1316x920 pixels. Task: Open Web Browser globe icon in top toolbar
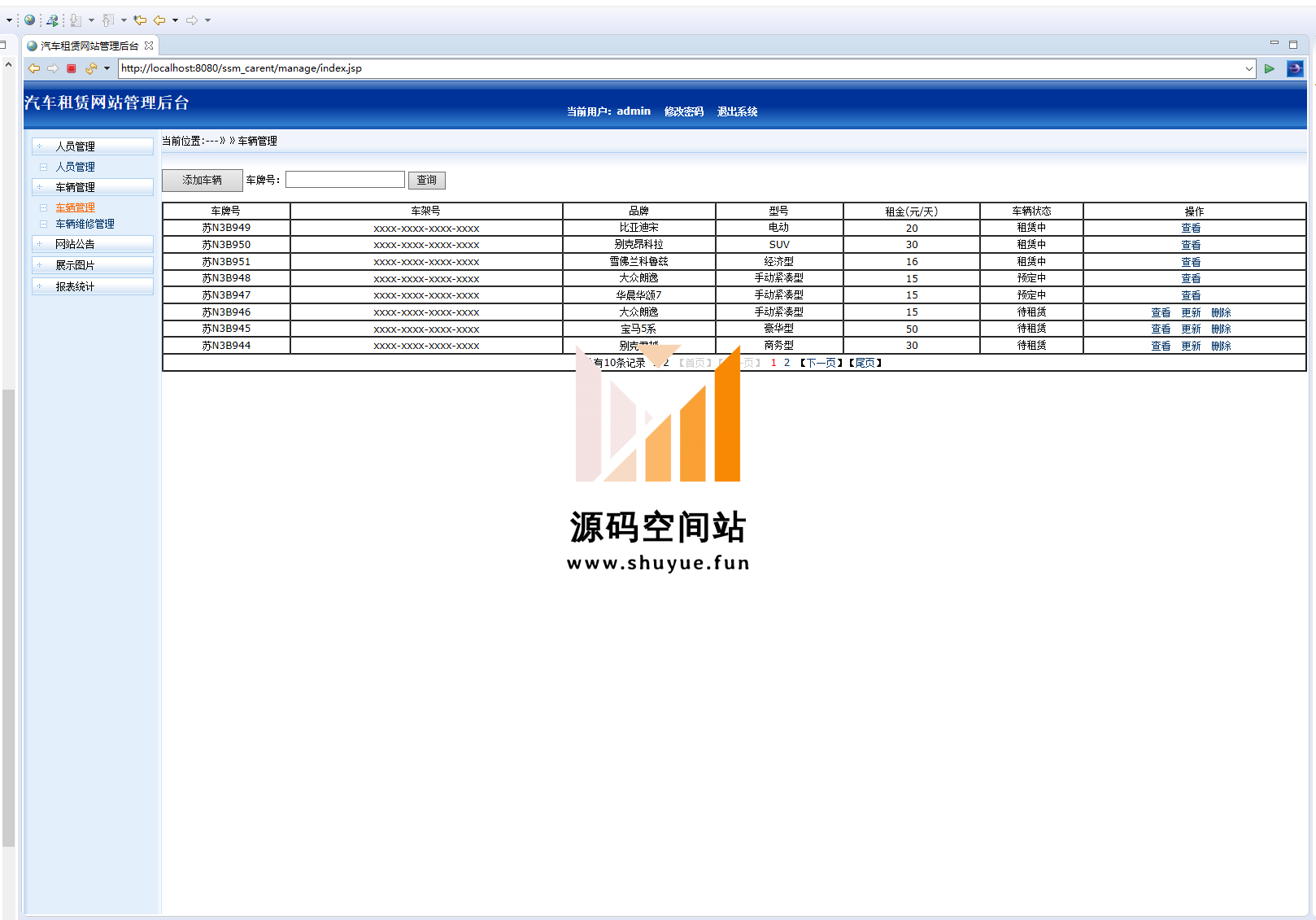click(29, 20)
